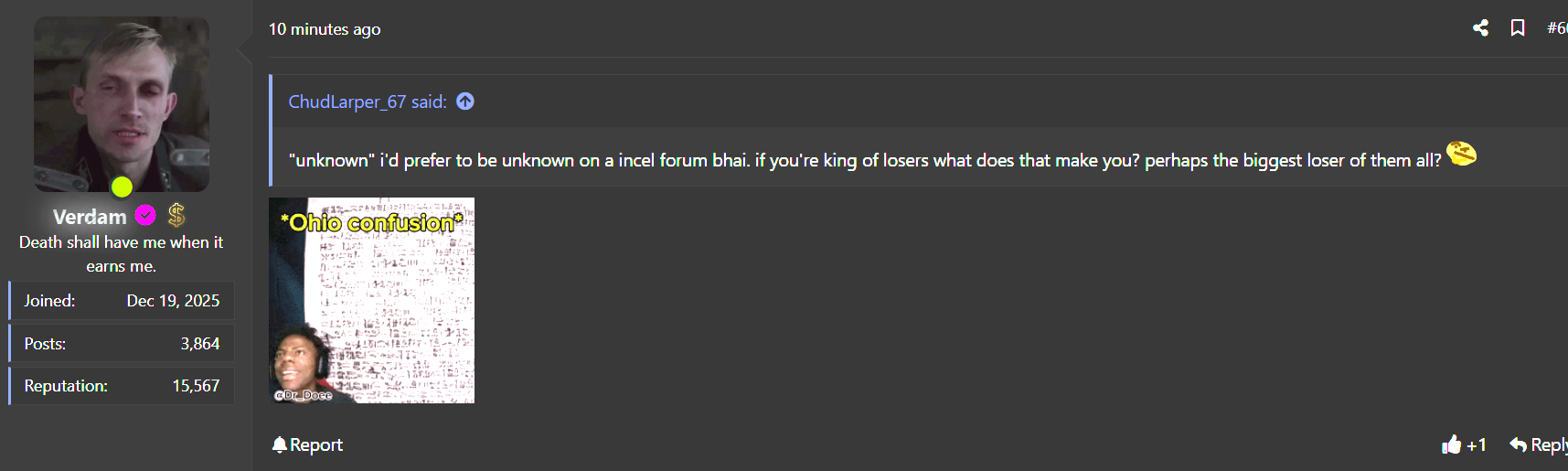Report this post

pyautogui.click(x=307, y=444)
